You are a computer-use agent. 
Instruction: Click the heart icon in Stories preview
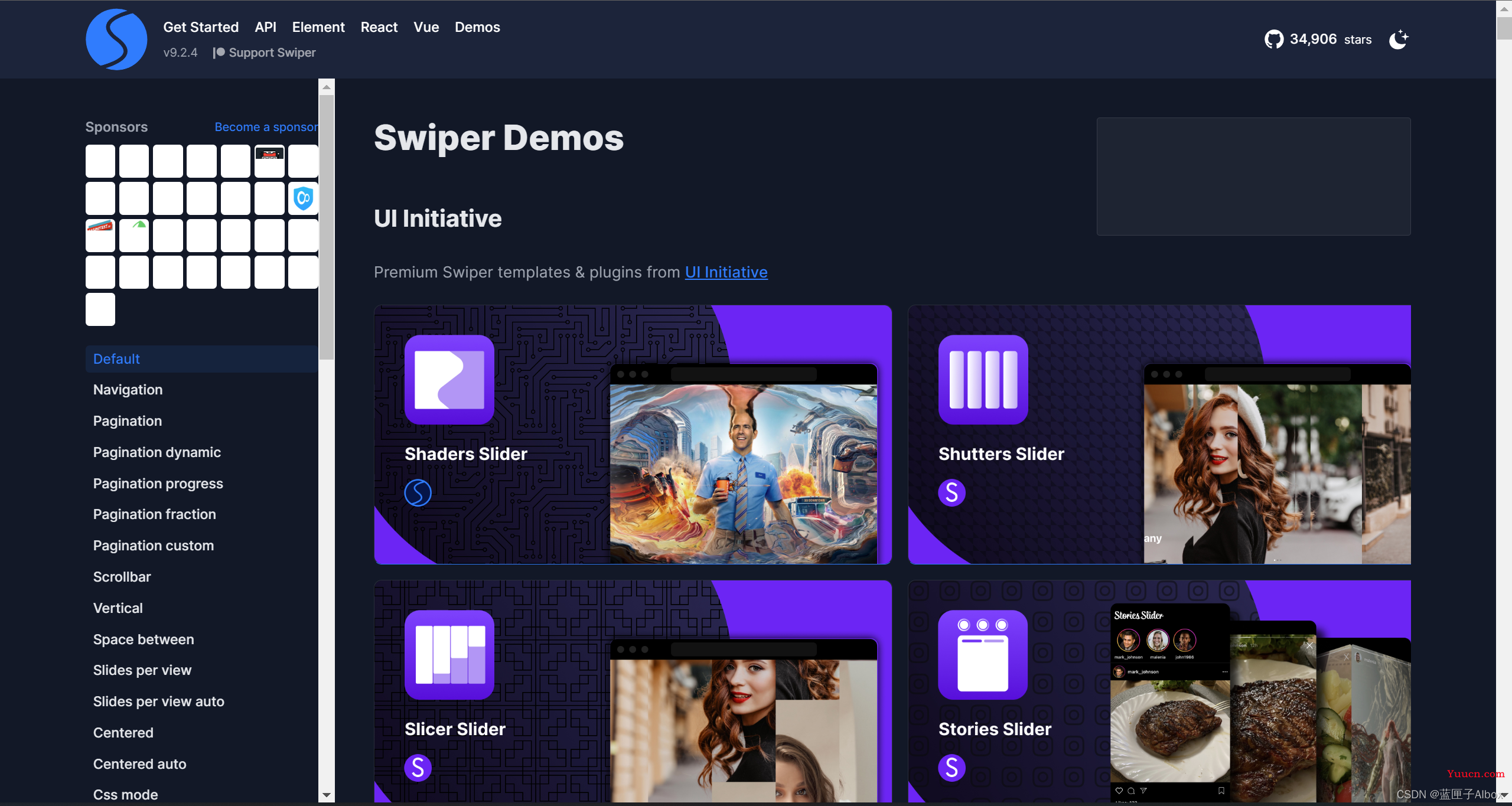coord(1119,791)
